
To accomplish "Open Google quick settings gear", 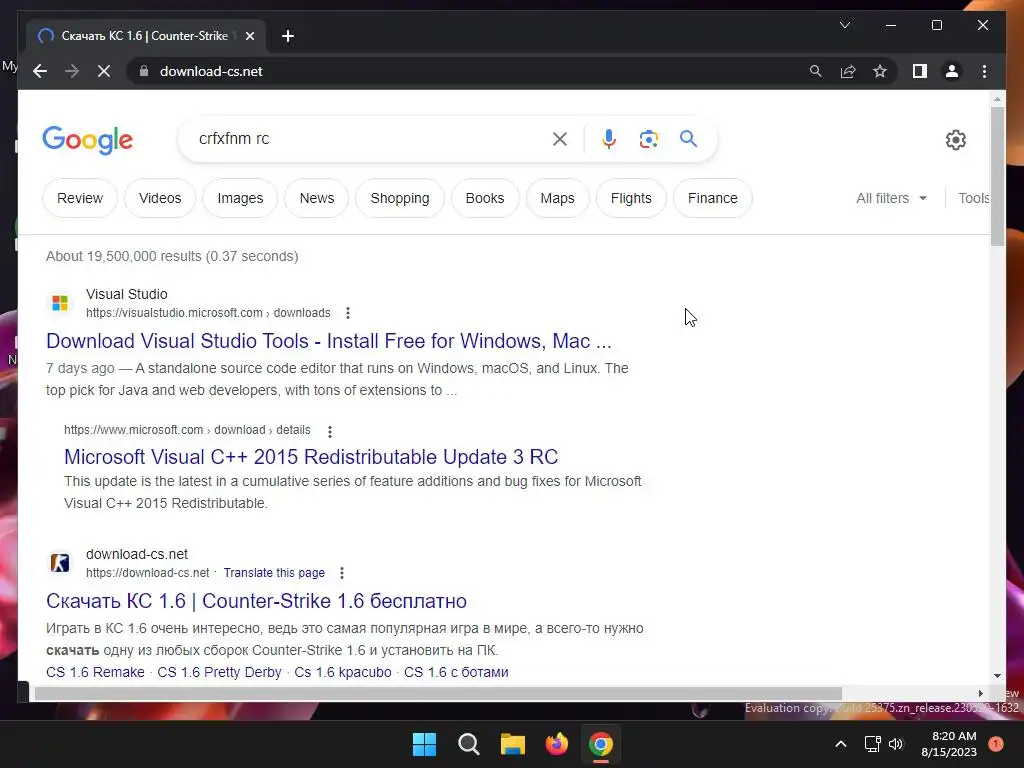I will 955,140.
